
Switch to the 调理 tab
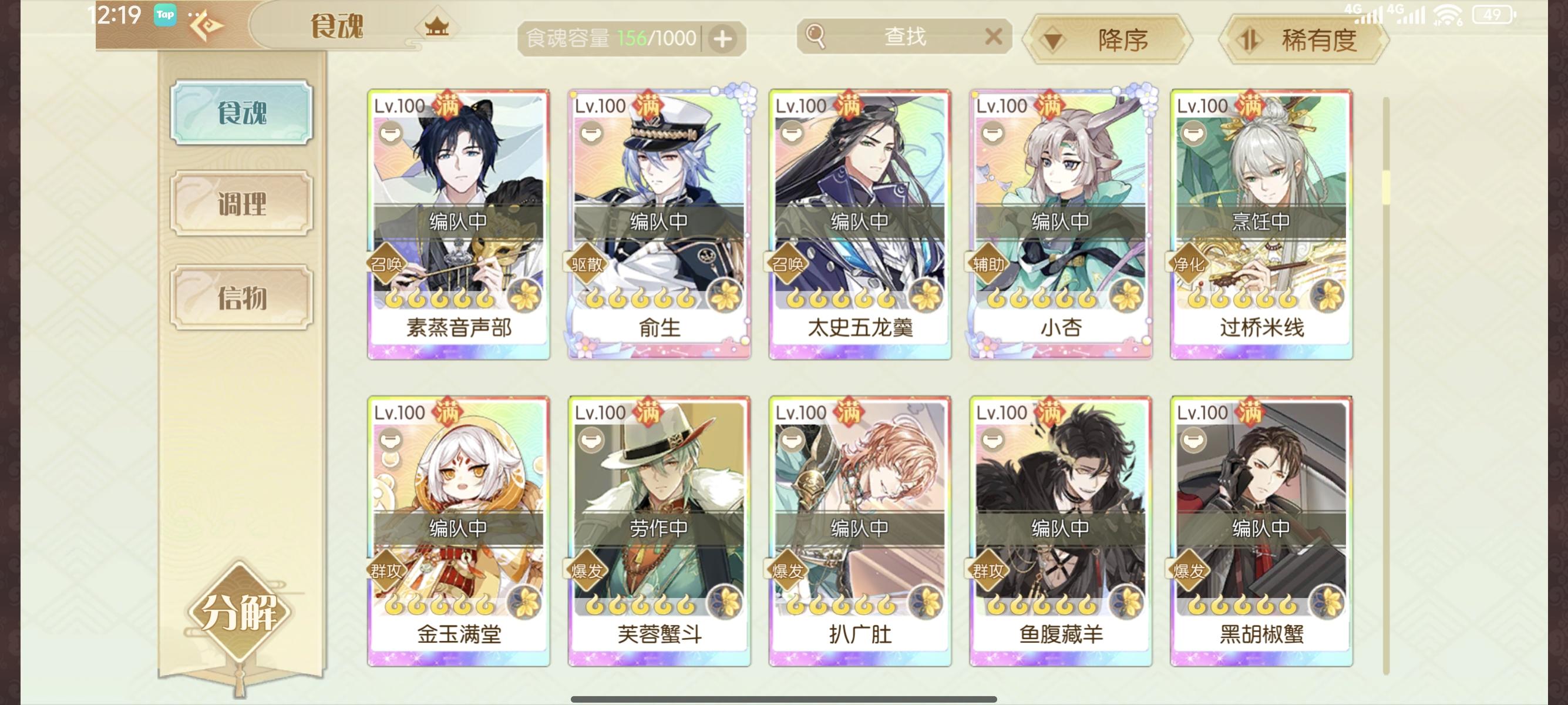pyautogui.click(x=241, y=203)
